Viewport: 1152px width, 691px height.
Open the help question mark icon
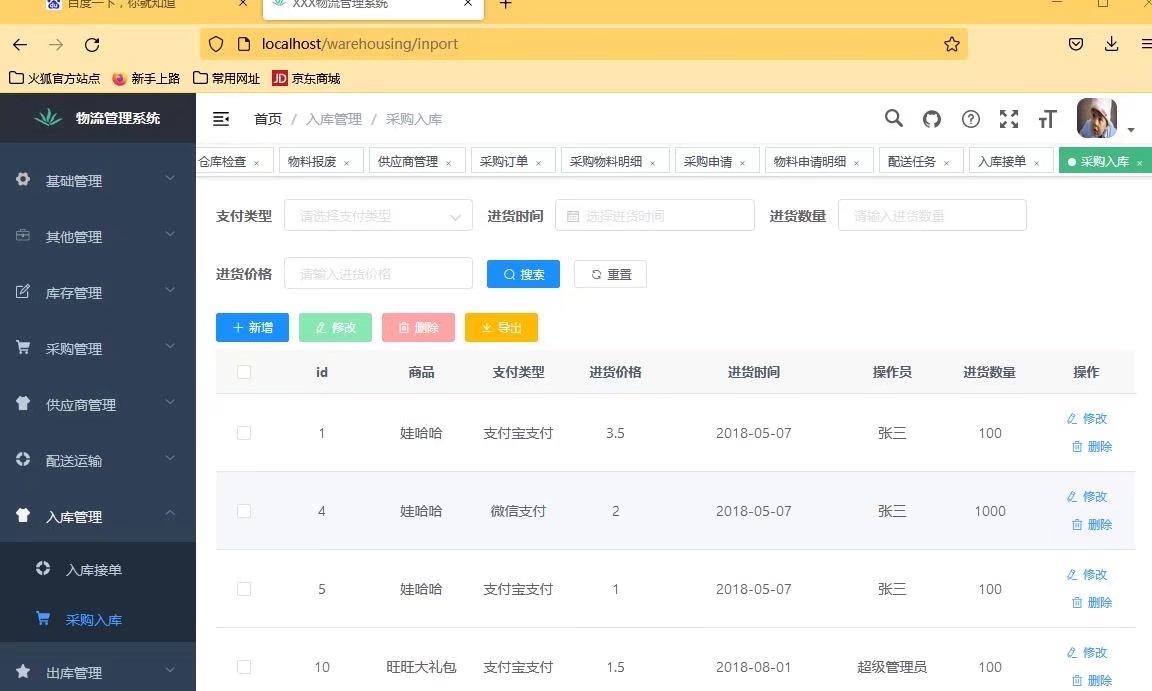coord(971,119)
